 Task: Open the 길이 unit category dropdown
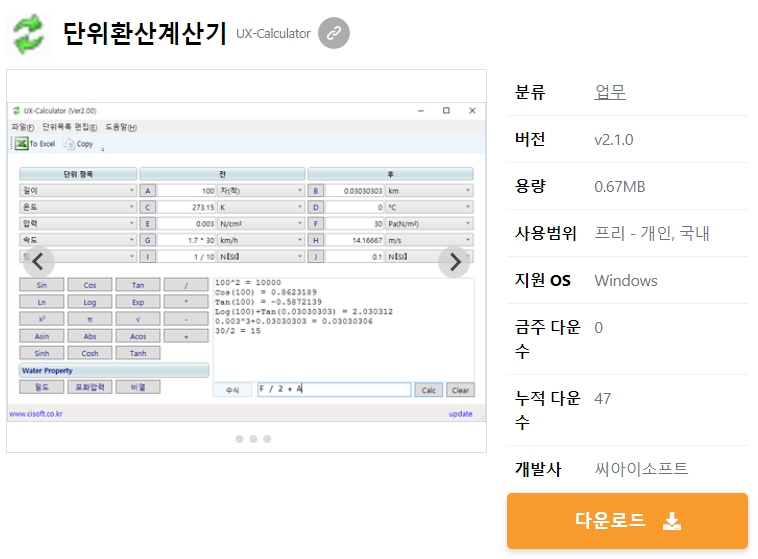pyautogui.click(x=78, y=191)
